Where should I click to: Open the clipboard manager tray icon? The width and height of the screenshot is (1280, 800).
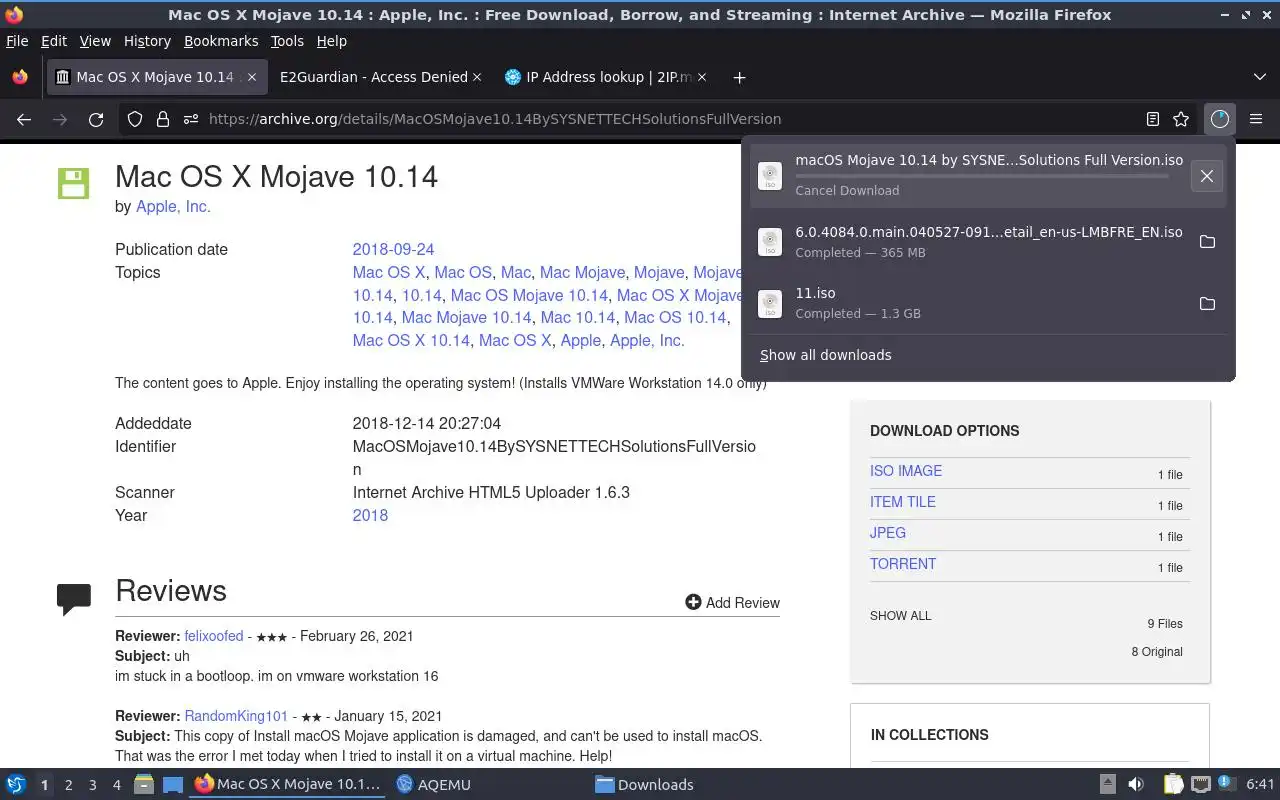1173,785
